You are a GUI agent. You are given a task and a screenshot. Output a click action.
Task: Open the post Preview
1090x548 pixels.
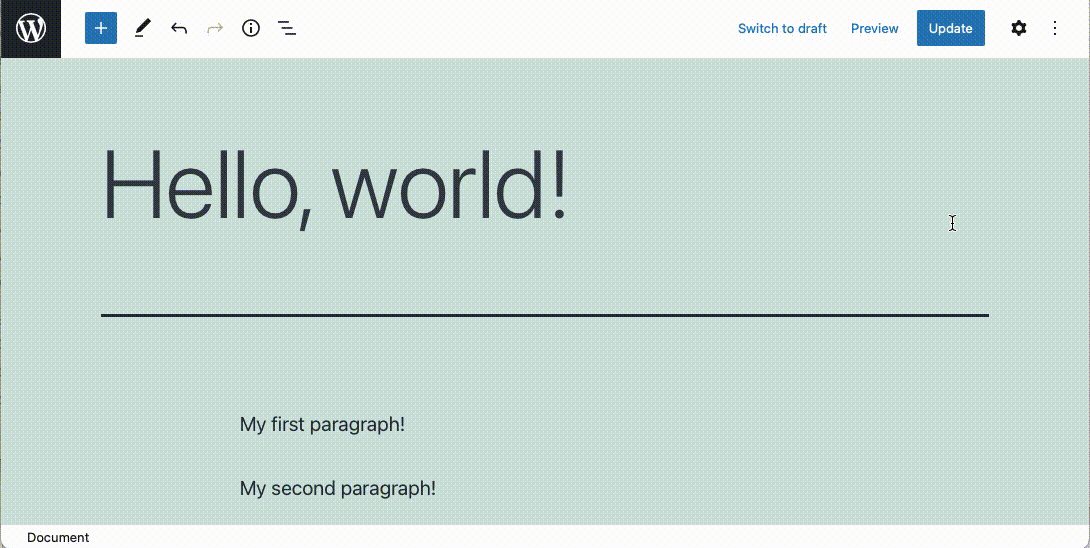click(x=875, y=29)
